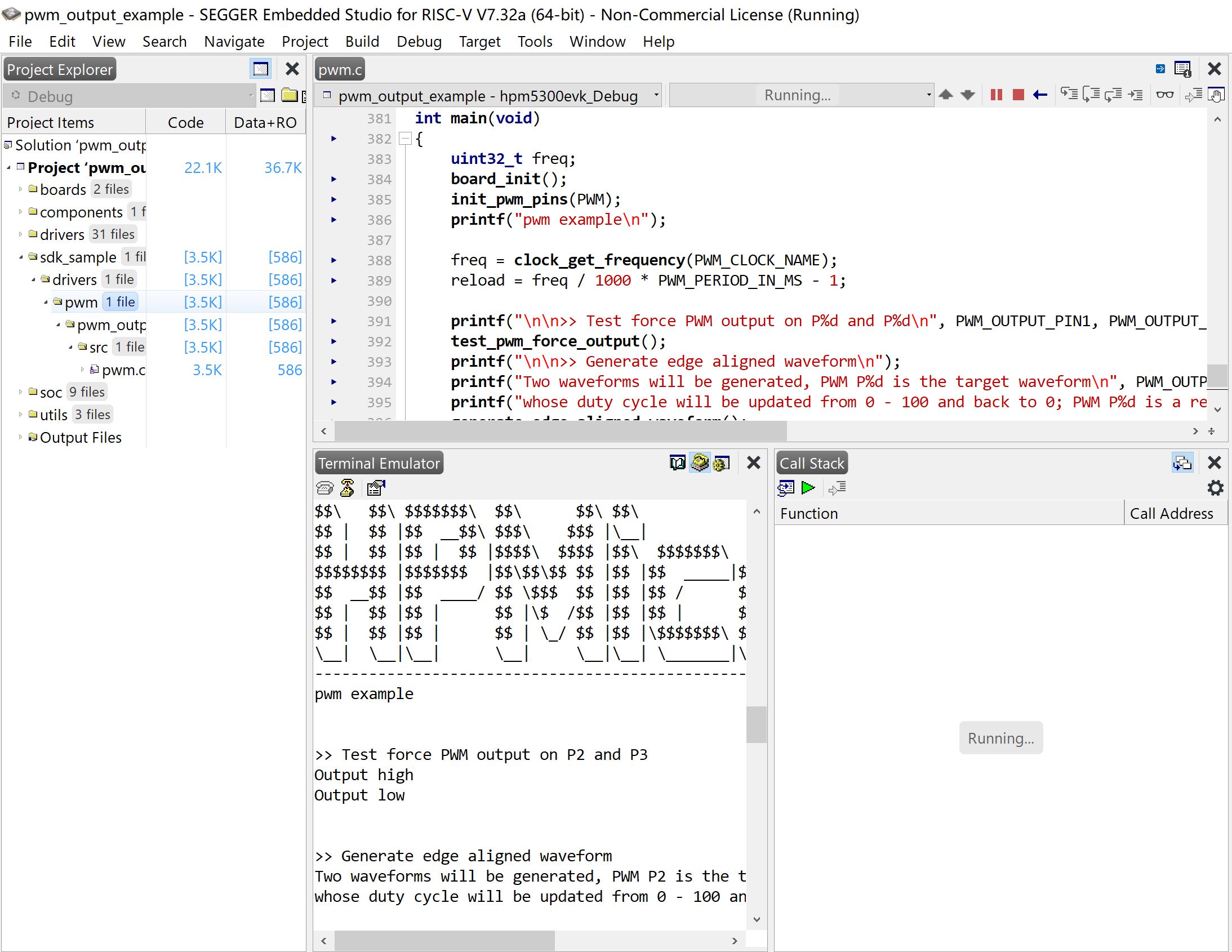1232x952 pixels.
Task: Toggle breakpoint marker on line 388
Action: pos(333,261)
